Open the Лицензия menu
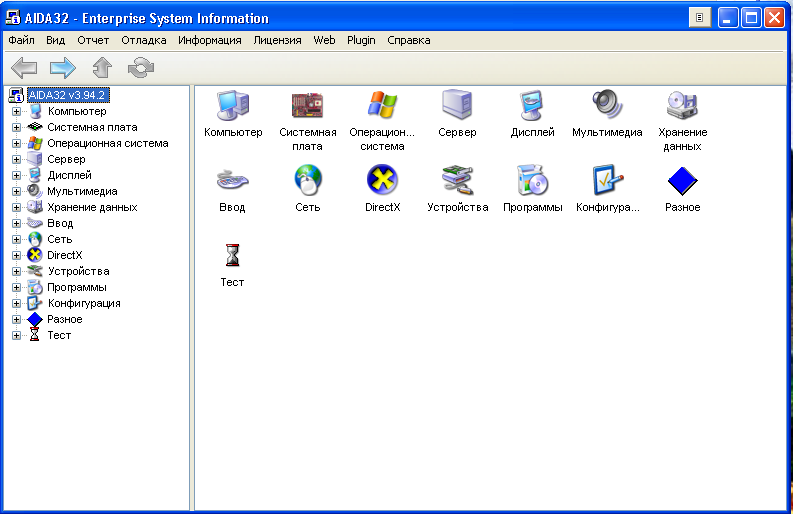This screenshot has height=514, width=793. (x=277, y=40)
